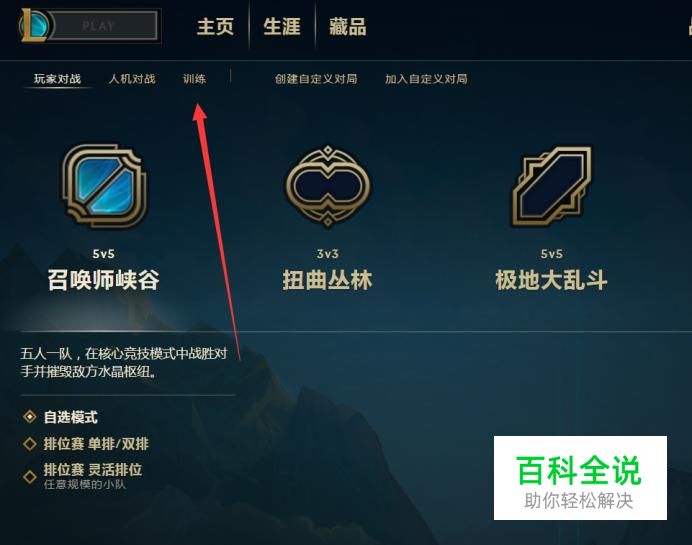Click 创建自定义对局 to create custom game
Screen dimensions: 692x545
(316, 79)
